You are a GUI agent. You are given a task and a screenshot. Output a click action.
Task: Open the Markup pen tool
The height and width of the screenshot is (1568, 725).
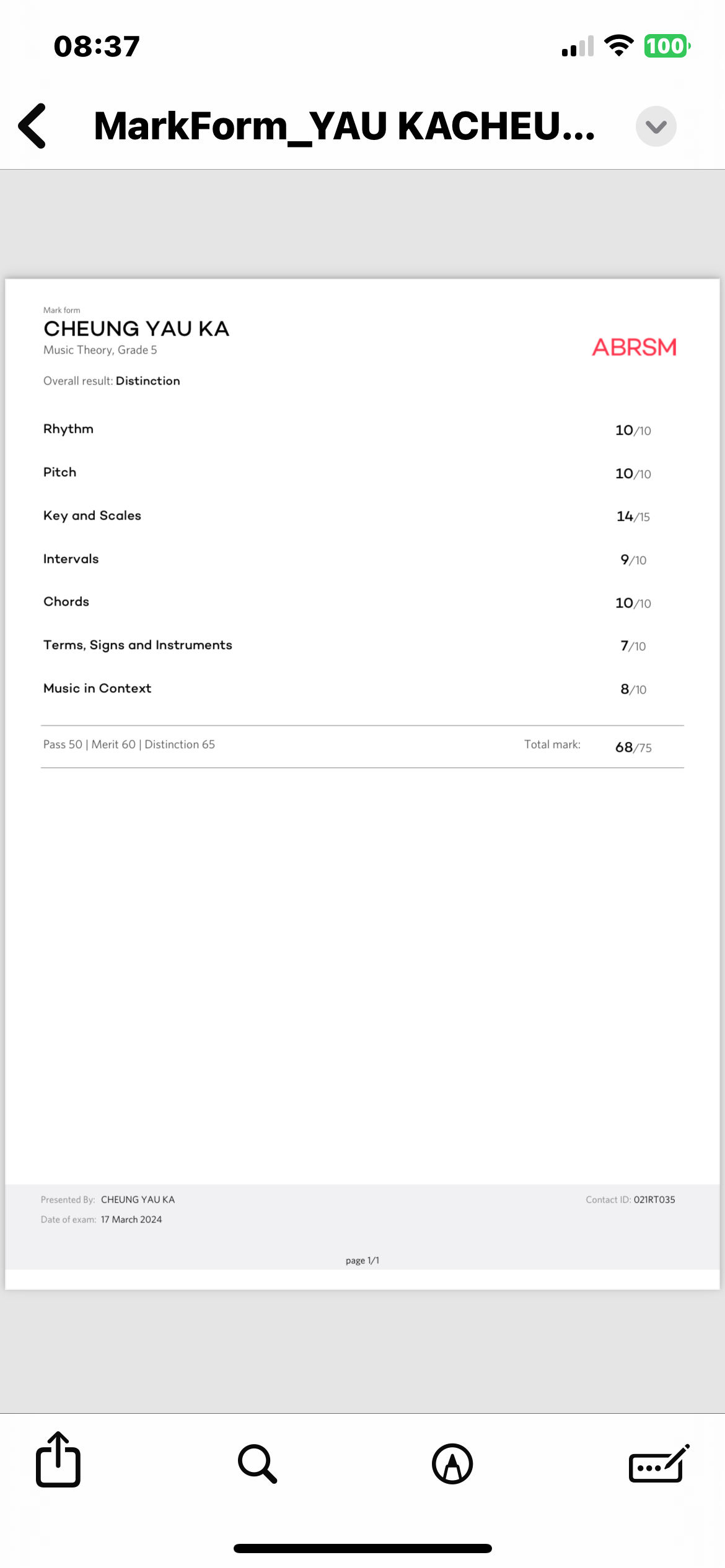click(x=452, y=1463)
